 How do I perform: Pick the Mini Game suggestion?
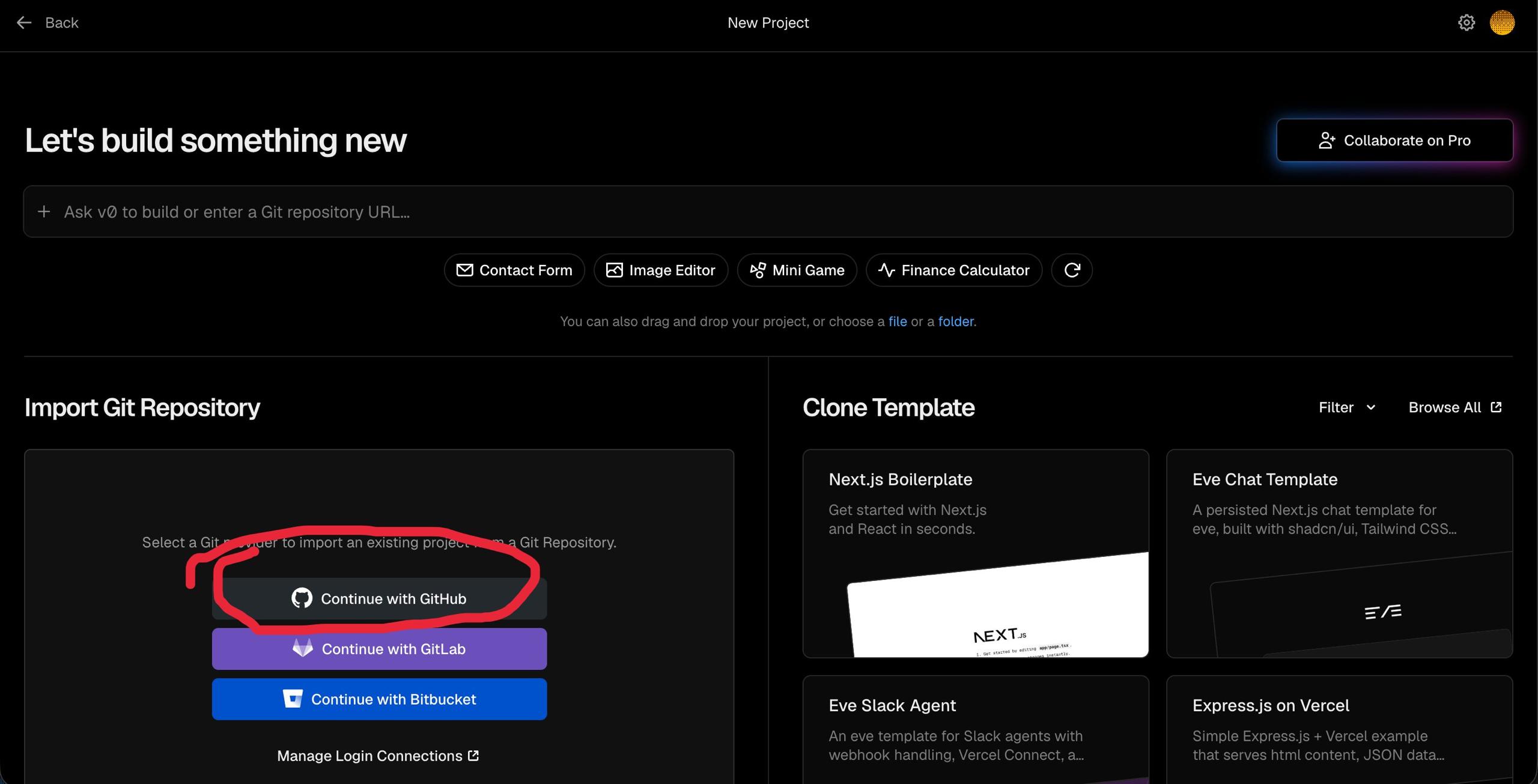[797, 270]
